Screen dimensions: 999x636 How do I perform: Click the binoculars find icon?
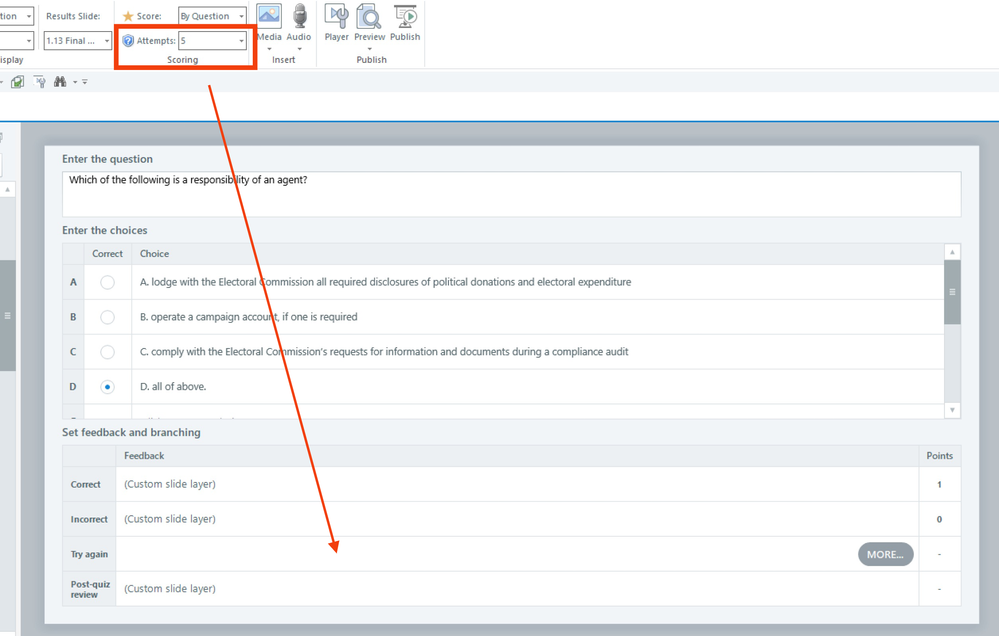click(60, 82)
